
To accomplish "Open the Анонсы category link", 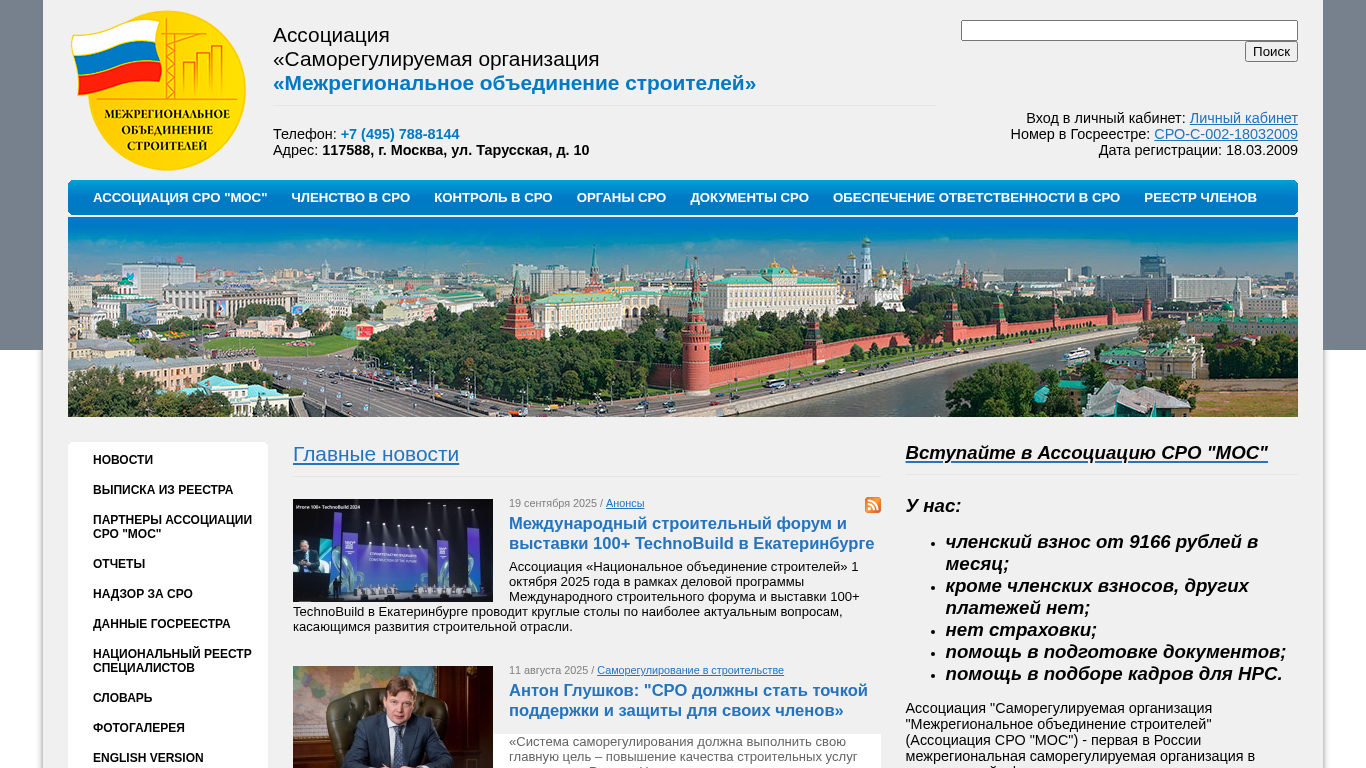I will point(625,503).
